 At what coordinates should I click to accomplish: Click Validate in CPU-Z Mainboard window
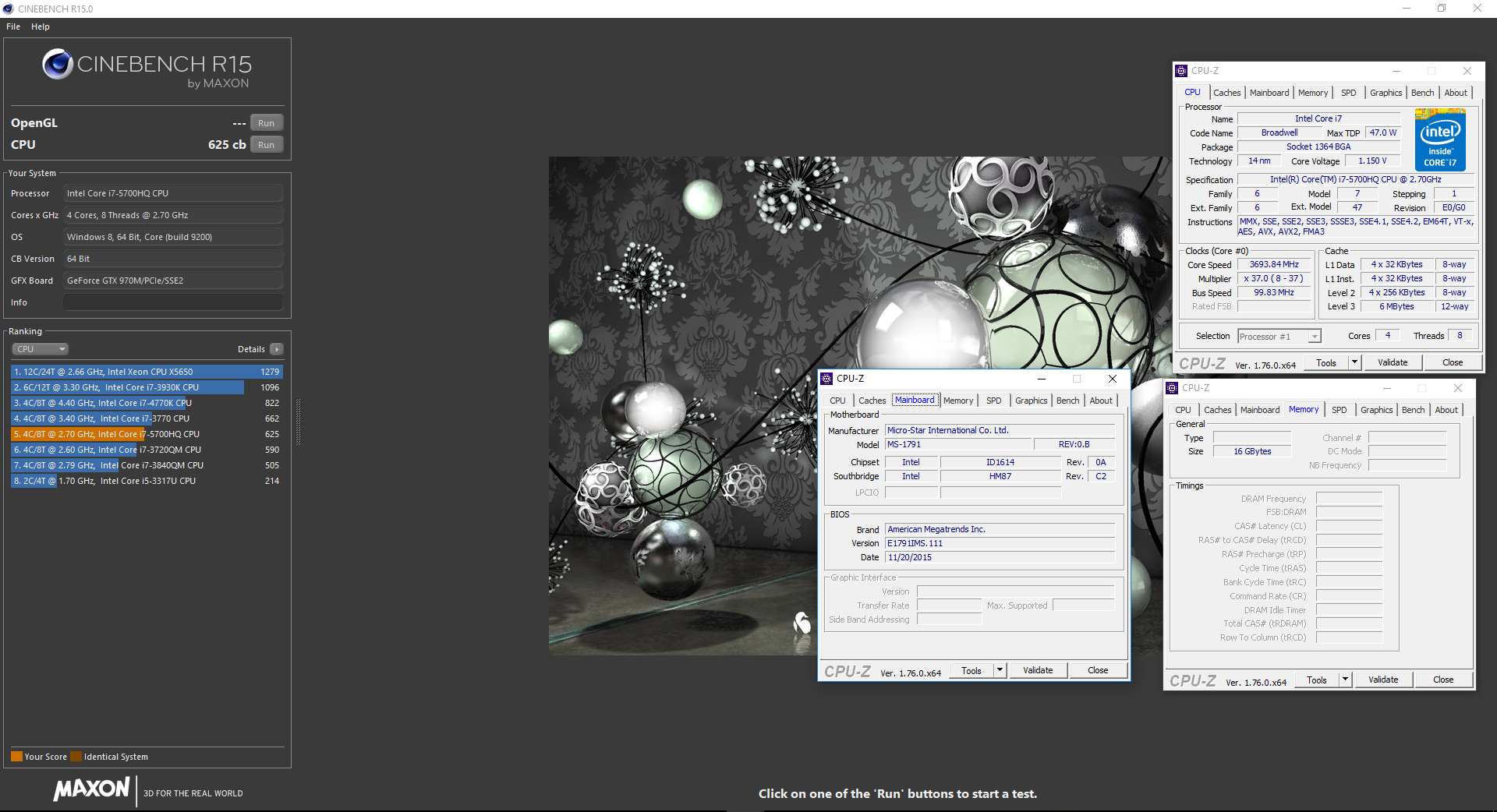coord(1038,670)
